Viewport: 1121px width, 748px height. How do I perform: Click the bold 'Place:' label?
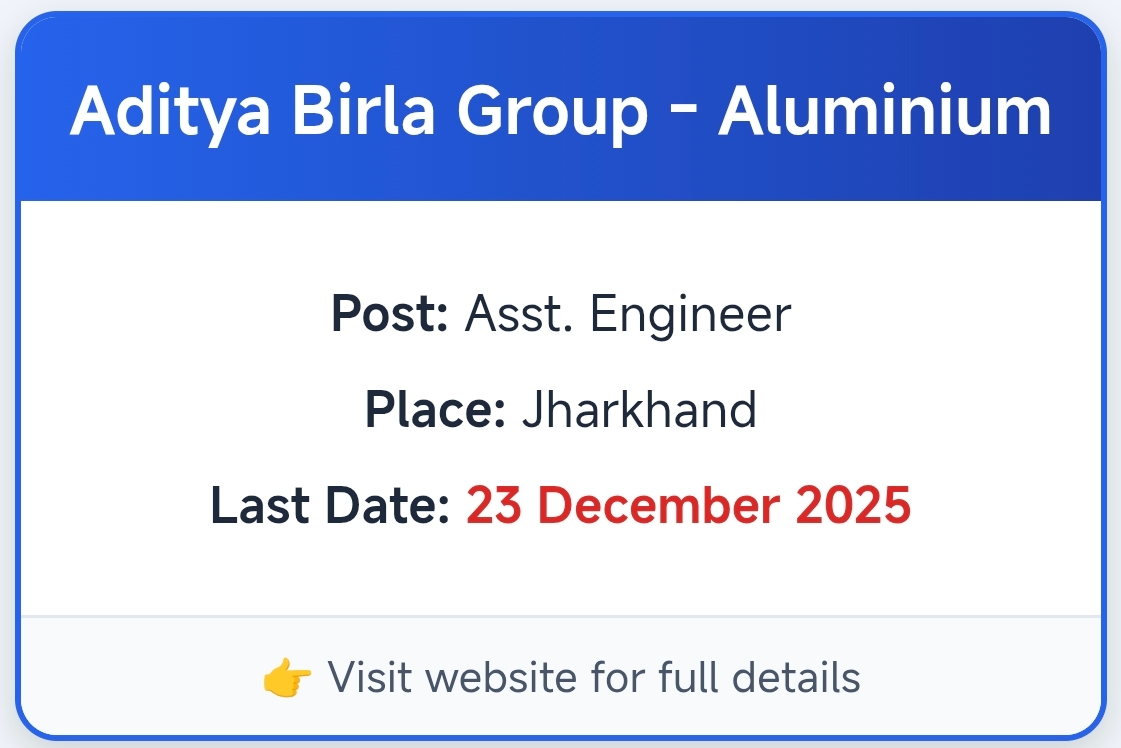pos(435,410)
